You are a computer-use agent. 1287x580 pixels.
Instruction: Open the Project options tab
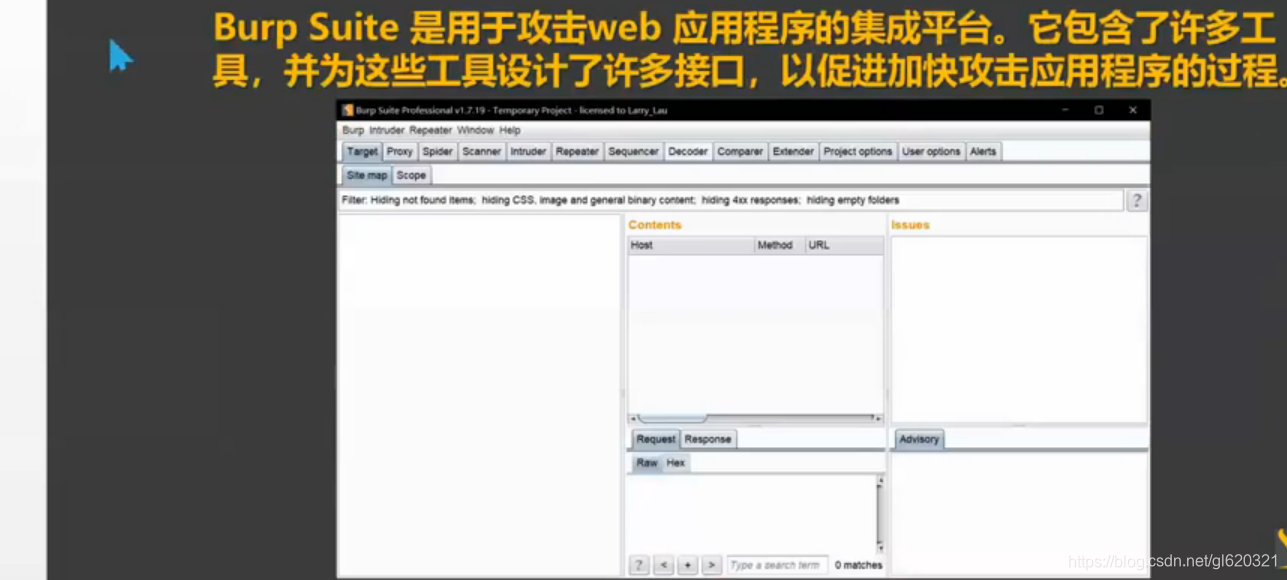[858, 152]
